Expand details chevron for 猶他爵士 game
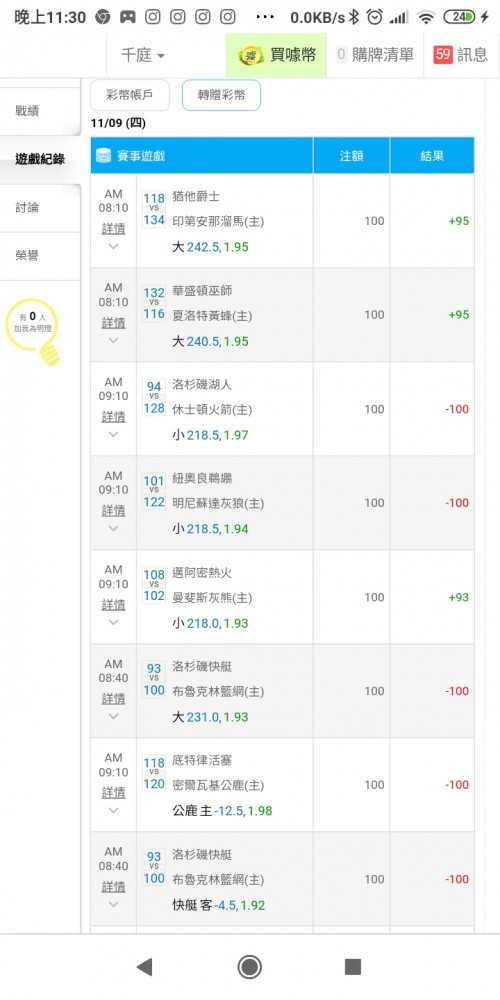Viewport: 500px width, 1000px height. pyautogui.click(x=114, y=246)
